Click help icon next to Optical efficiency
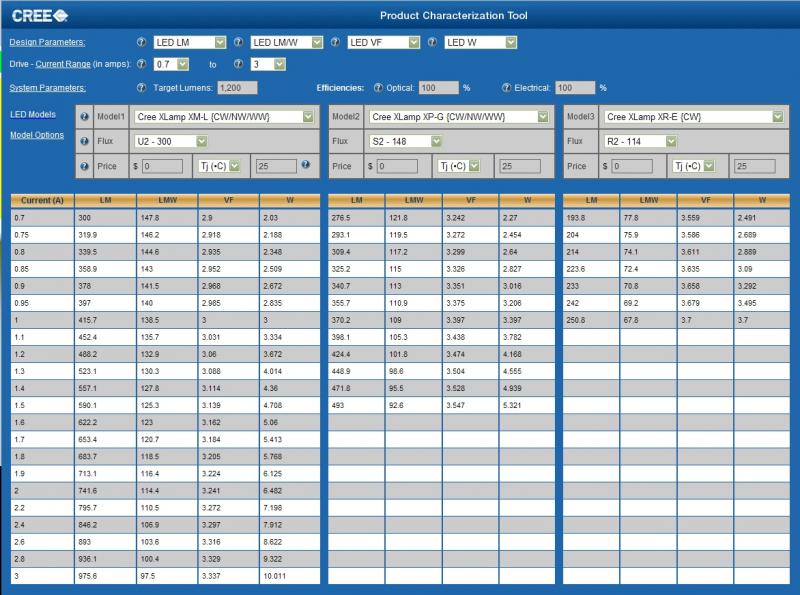This screenshot has height=595, width=800. click(x=378, y=88)
